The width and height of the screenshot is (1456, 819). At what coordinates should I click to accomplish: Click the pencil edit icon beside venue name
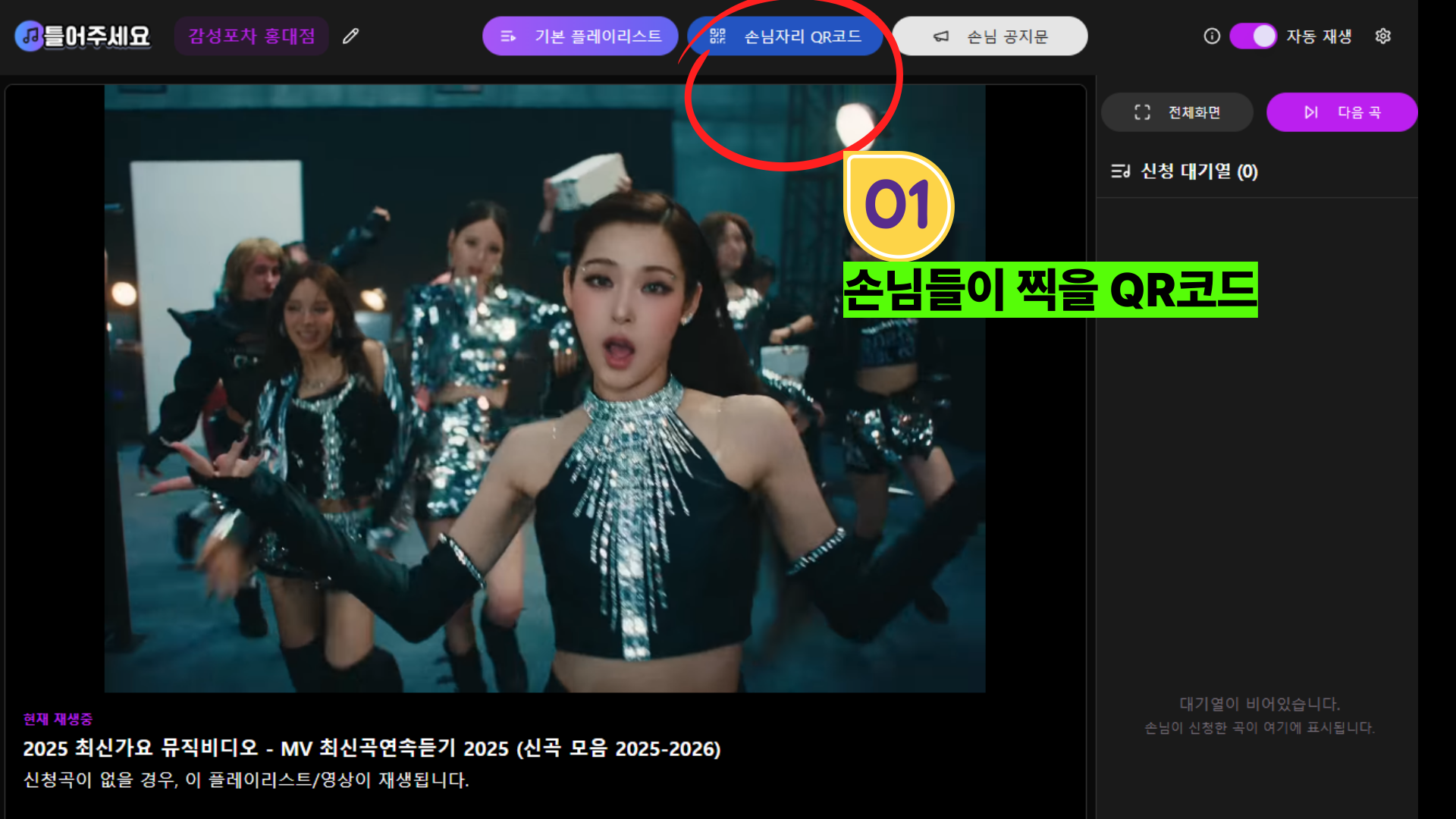tap(350, 36)
